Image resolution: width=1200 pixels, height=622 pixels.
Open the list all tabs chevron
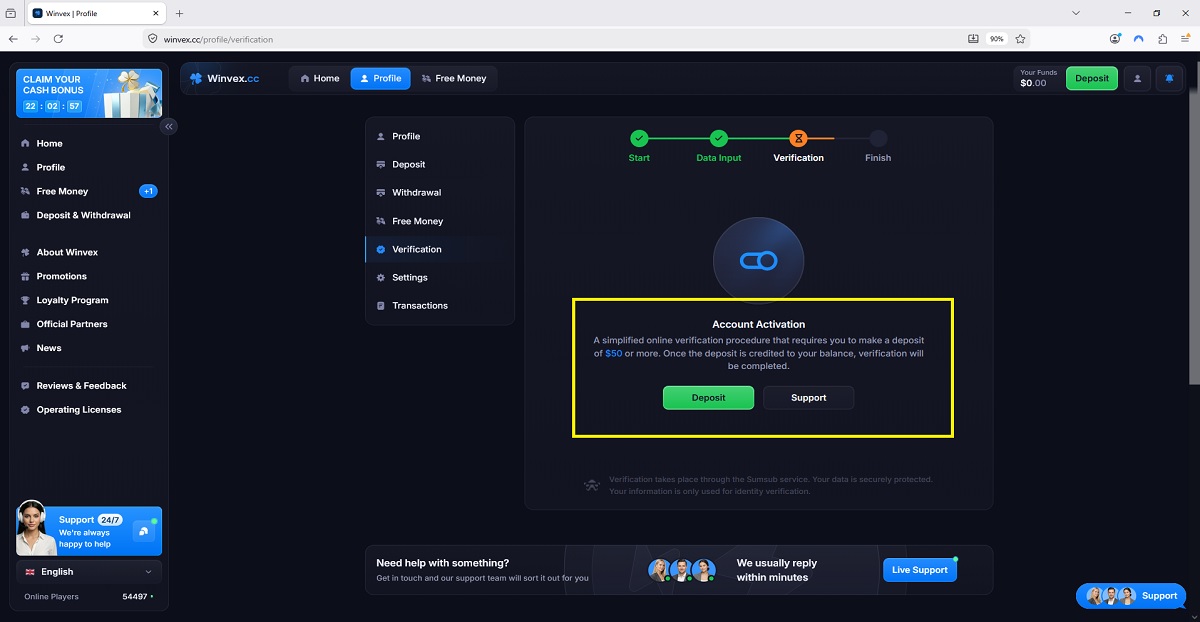tap(1076, 13)
